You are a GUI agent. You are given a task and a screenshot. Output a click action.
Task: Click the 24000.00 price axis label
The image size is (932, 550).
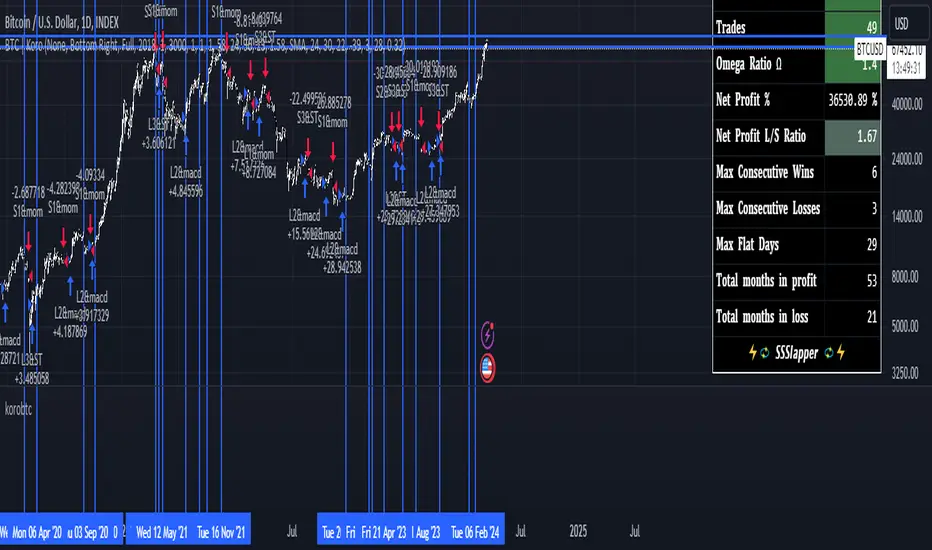(907, 159)
